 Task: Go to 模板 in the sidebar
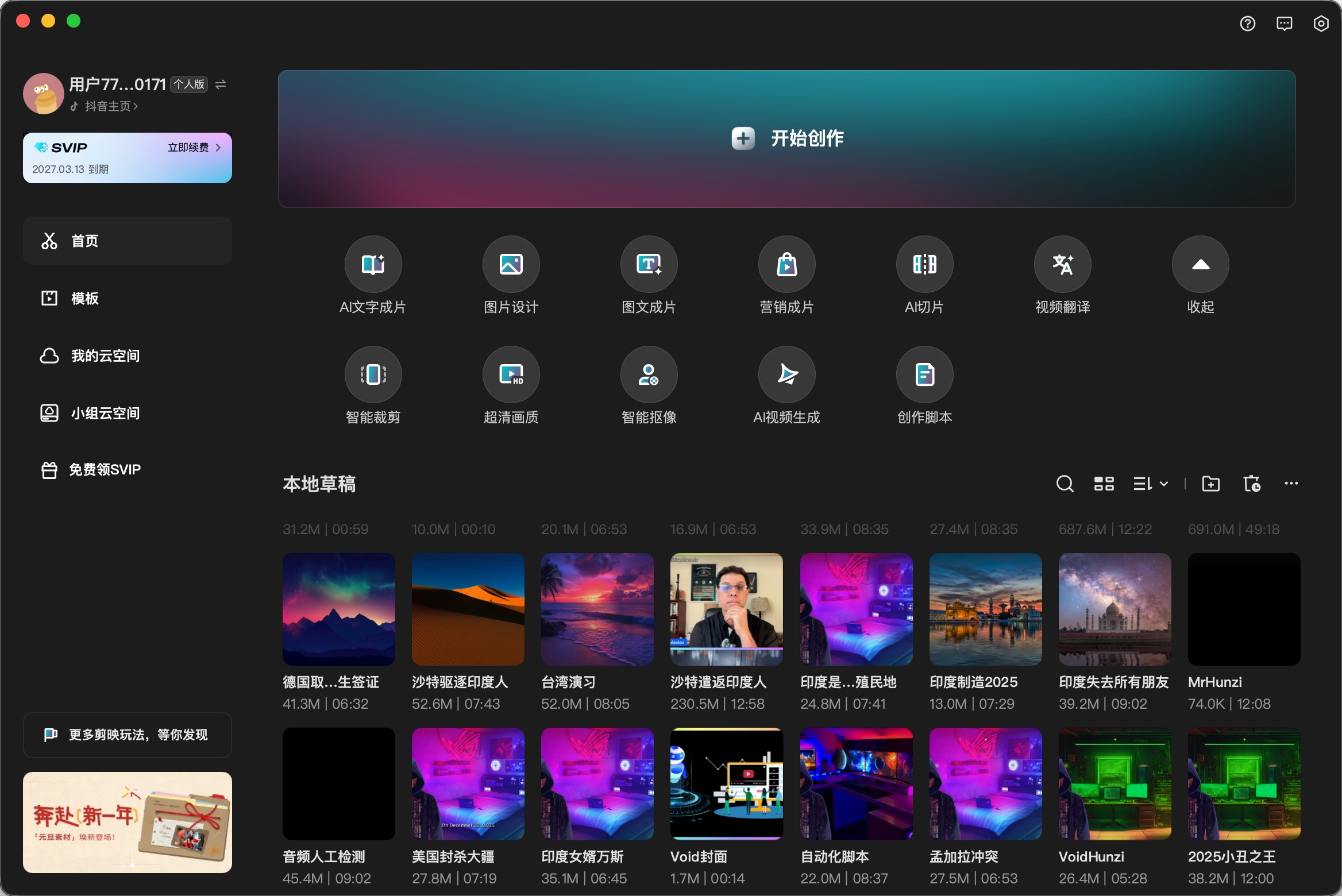(x=85, y=298)
